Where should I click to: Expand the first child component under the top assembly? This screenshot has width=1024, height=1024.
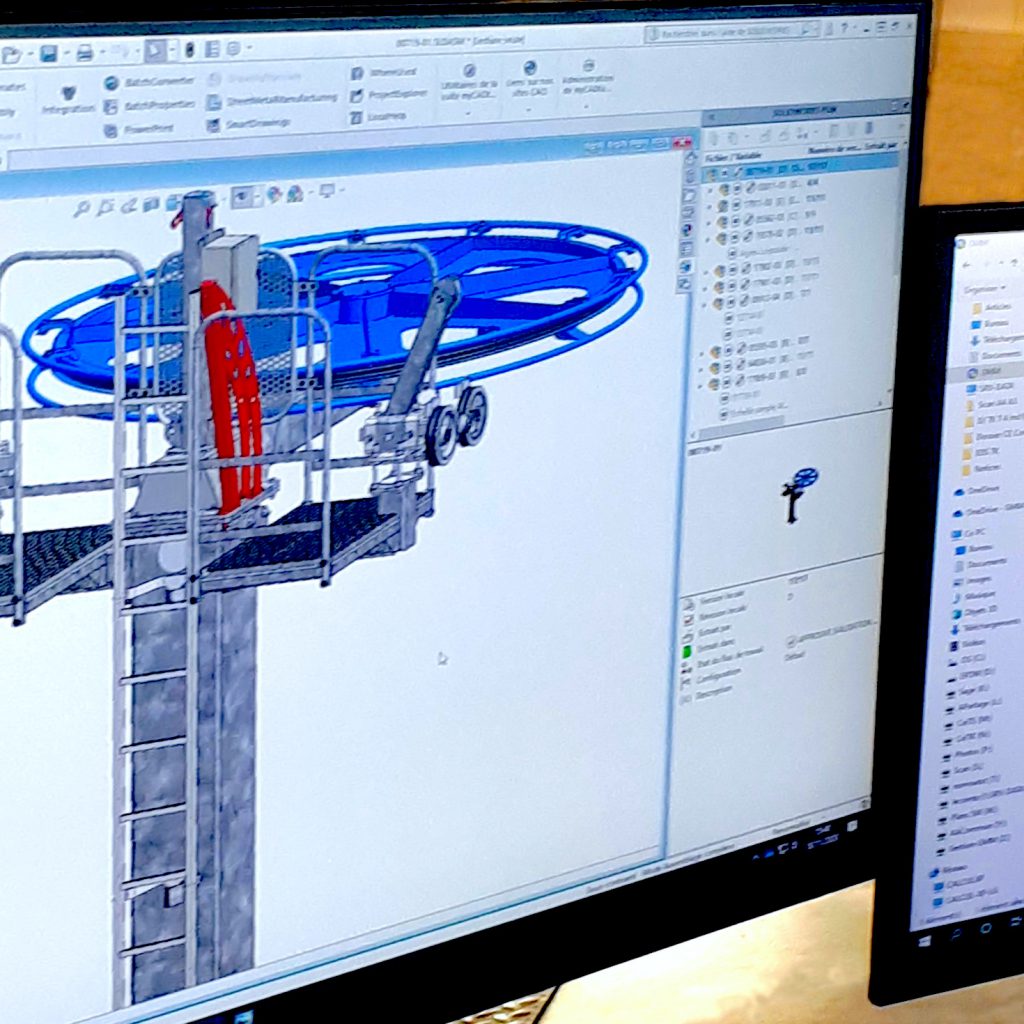click(x=710, y=190)
